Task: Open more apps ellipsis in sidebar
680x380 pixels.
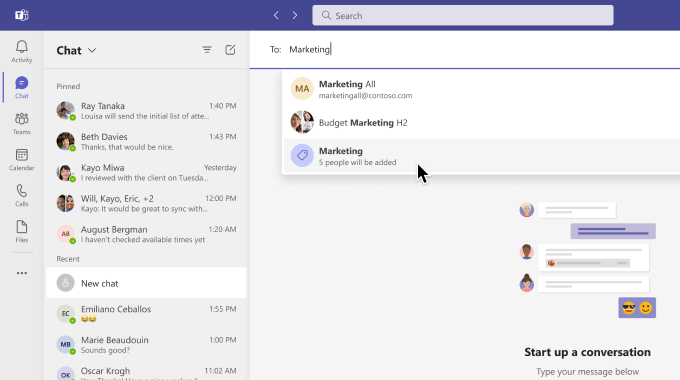Action: click(x=22, y=273)
